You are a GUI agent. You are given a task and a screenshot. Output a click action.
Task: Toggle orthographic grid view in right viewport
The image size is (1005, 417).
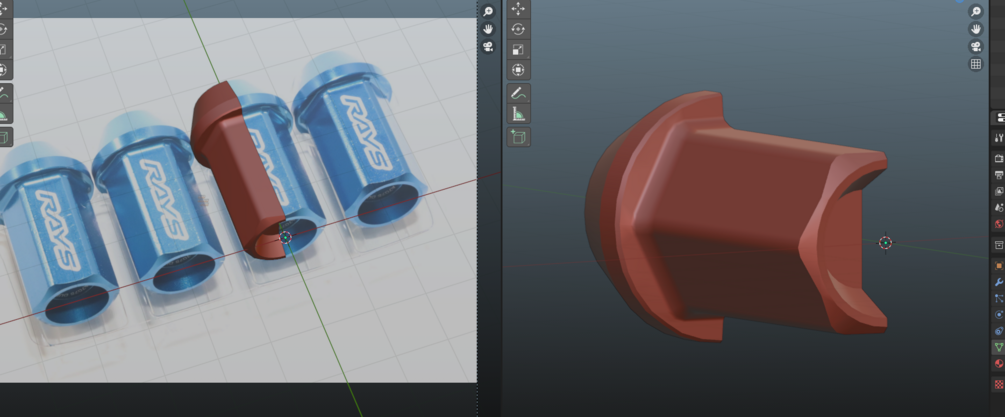point(976,63)
